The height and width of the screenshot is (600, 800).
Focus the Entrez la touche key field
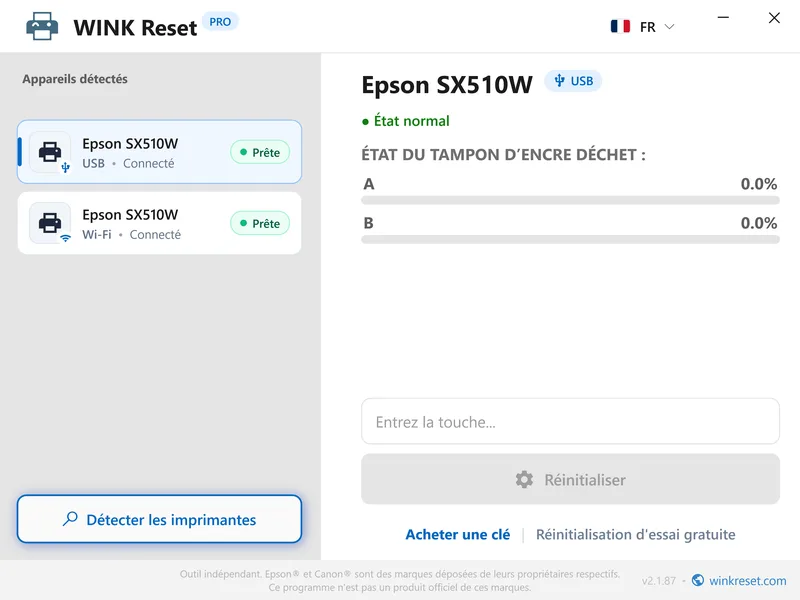tap(570, 421)
